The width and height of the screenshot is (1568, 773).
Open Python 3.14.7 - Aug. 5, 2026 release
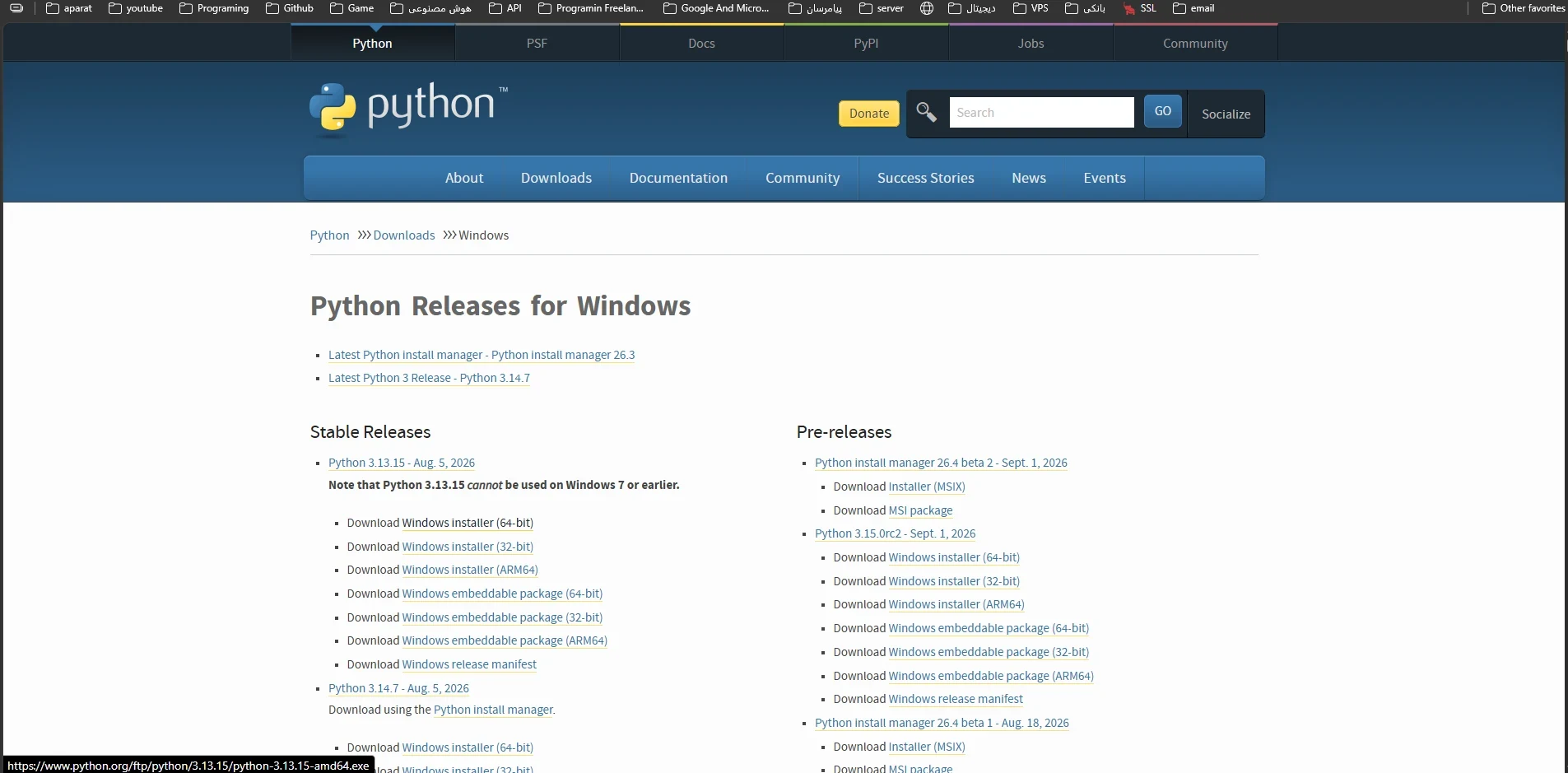tap(398, 688)
